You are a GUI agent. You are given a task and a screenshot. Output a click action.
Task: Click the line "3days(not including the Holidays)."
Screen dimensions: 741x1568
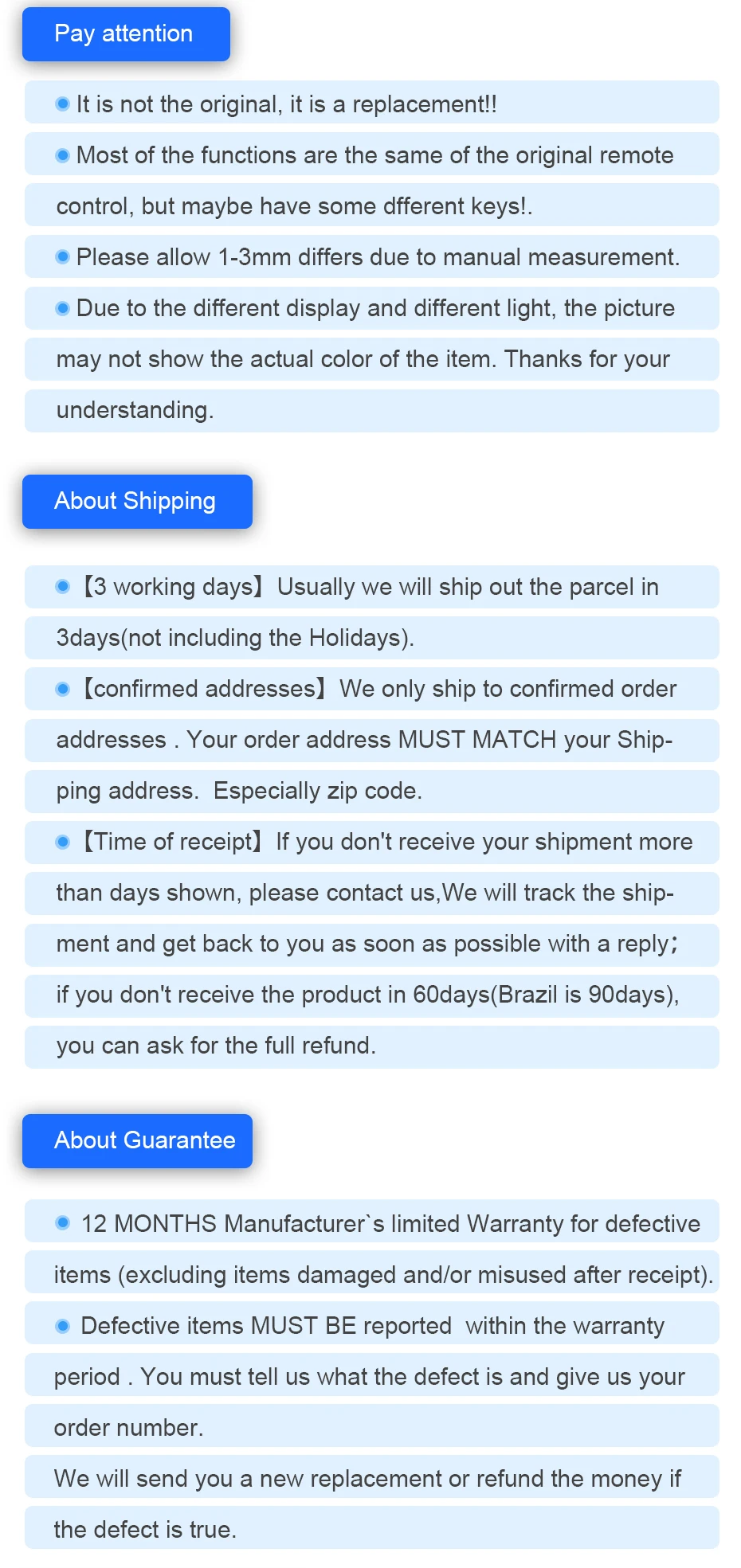pyautogui.click(x=235, y=639)
